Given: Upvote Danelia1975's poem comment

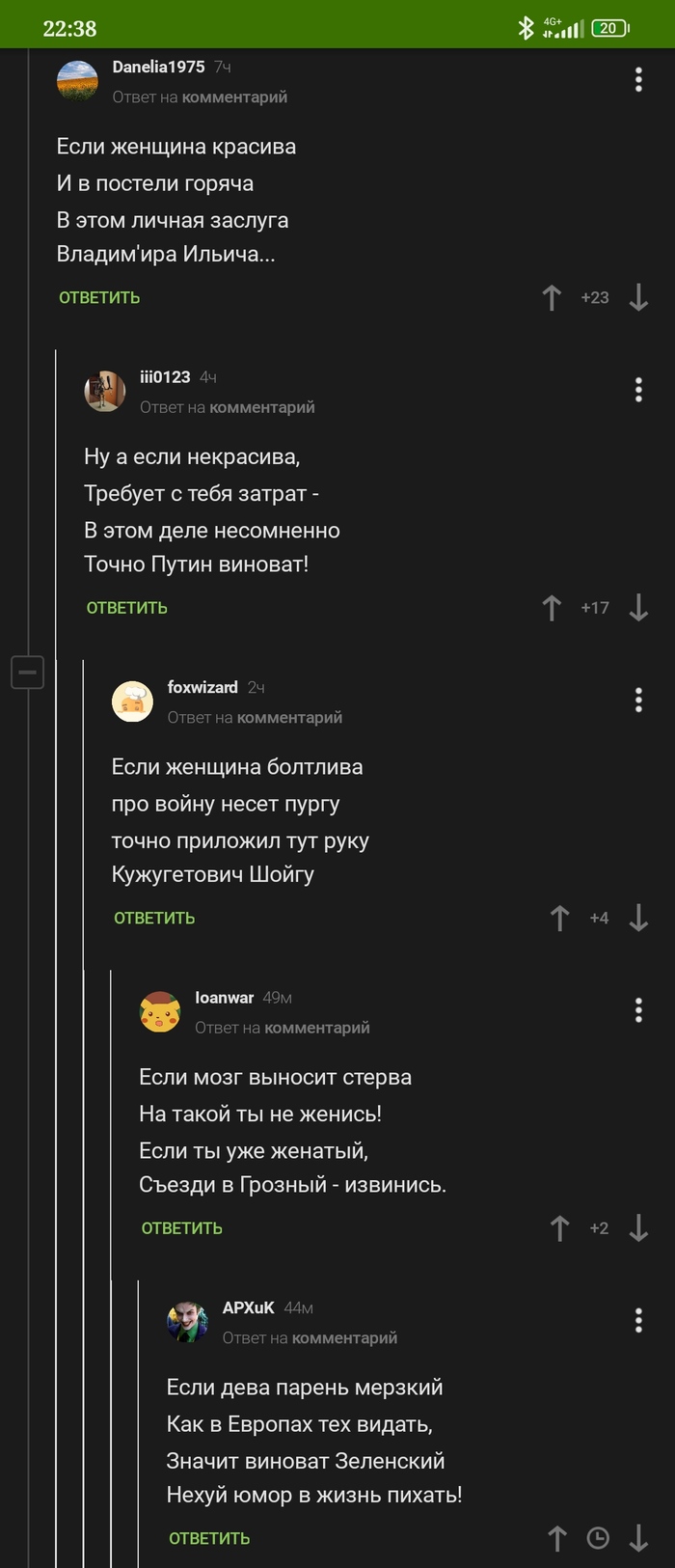Looking at the screenshot, I should click(x=552, y=297).
